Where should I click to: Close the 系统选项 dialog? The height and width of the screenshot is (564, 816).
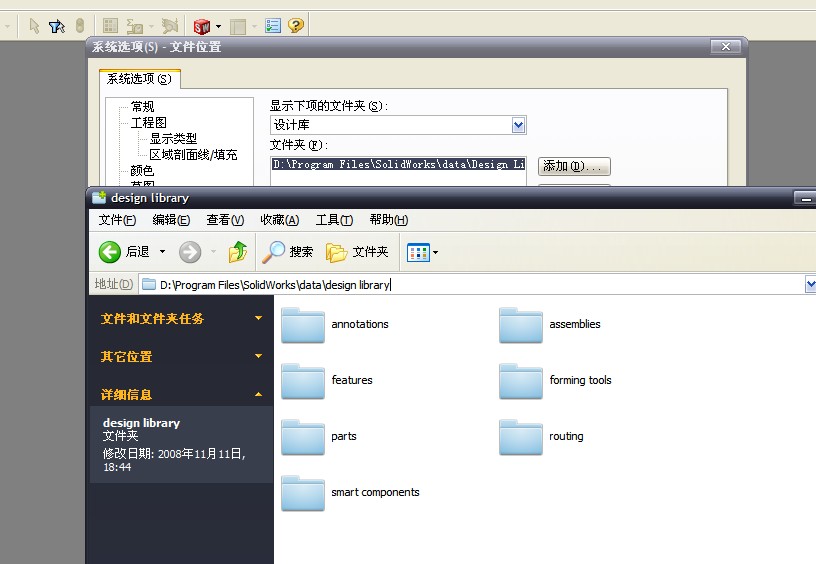[x=725, y=46]
